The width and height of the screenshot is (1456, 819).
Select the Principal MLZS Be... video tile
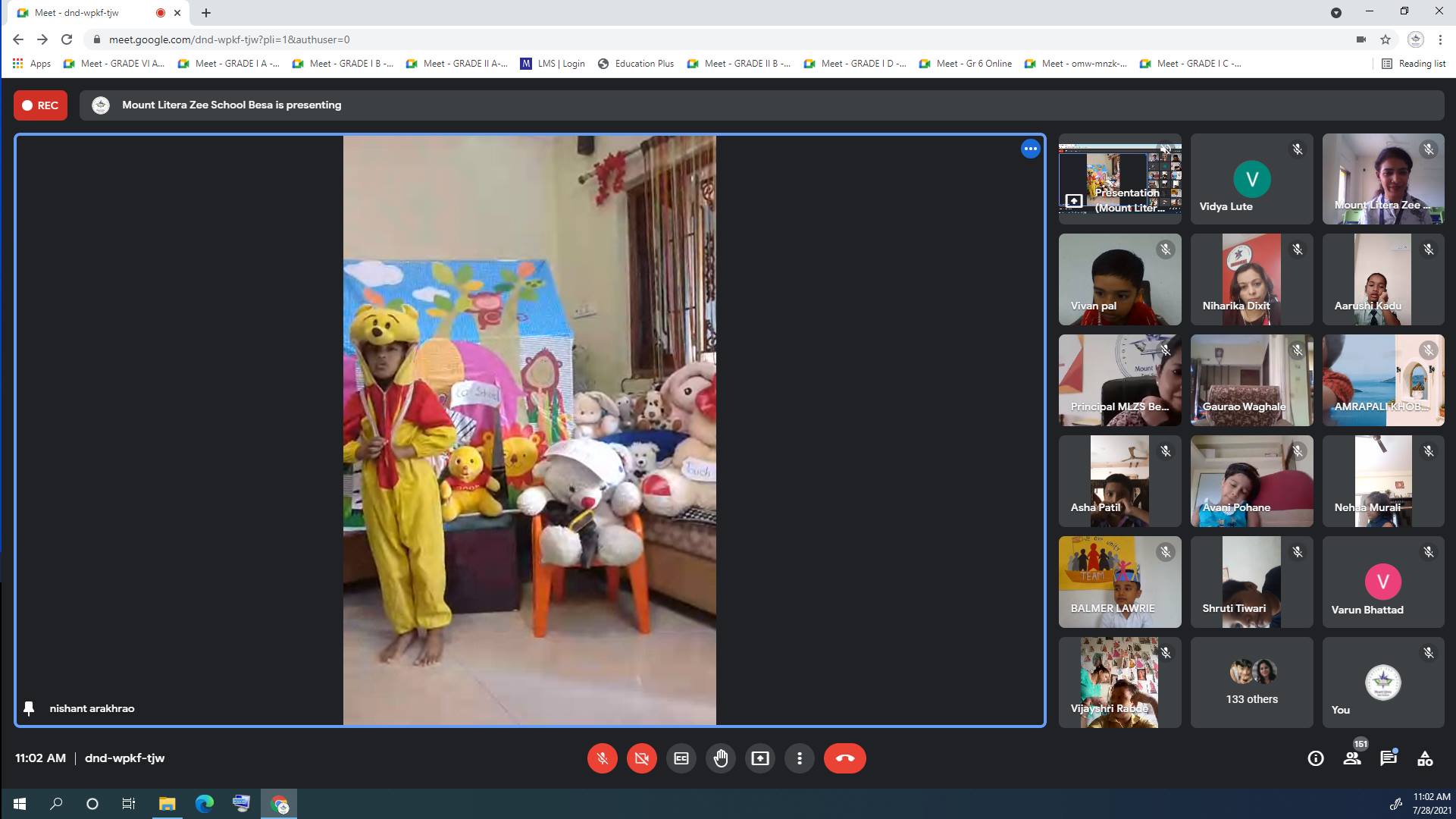coord(1120,381)
